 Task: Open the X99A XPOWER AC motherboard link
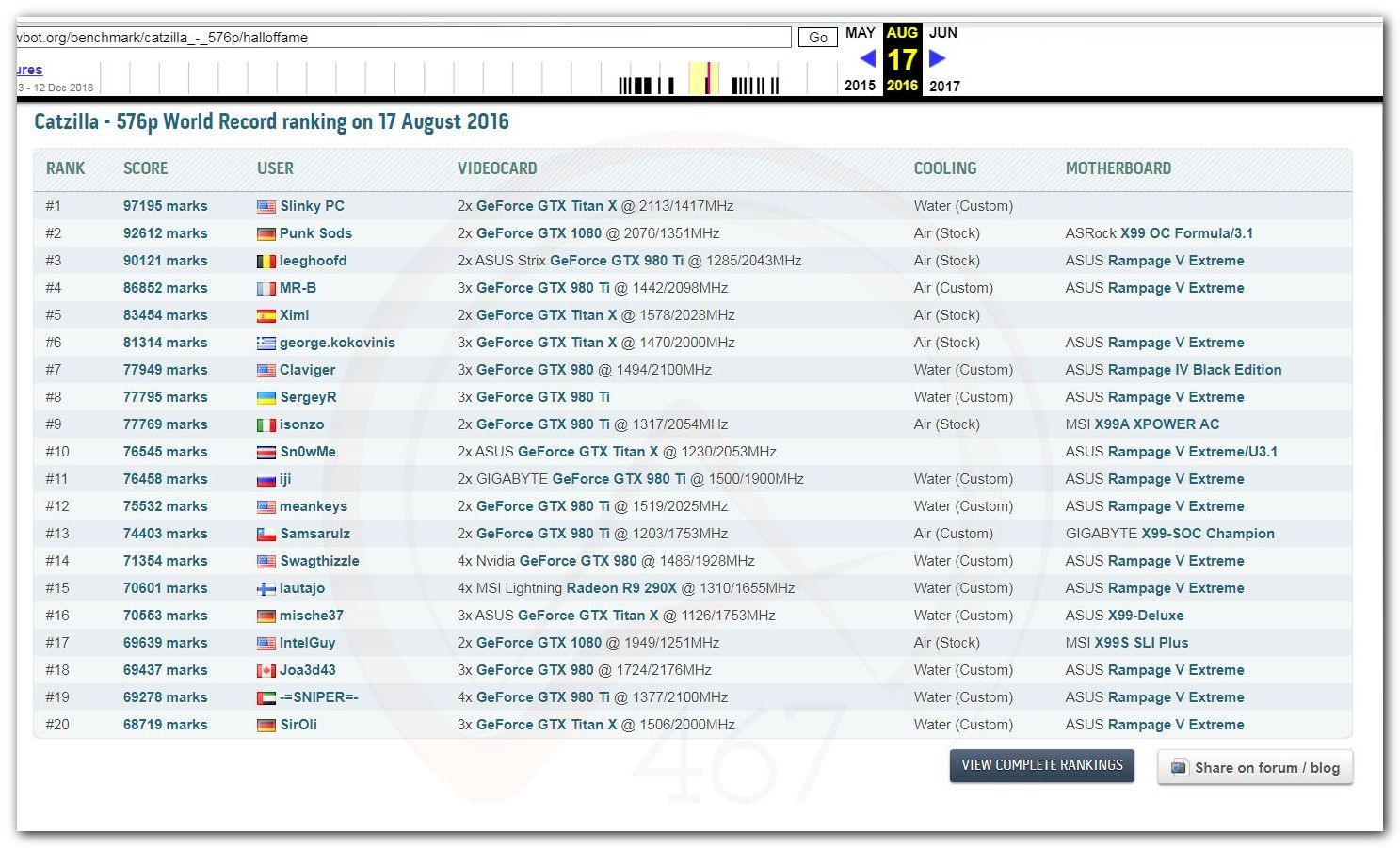1157,424
